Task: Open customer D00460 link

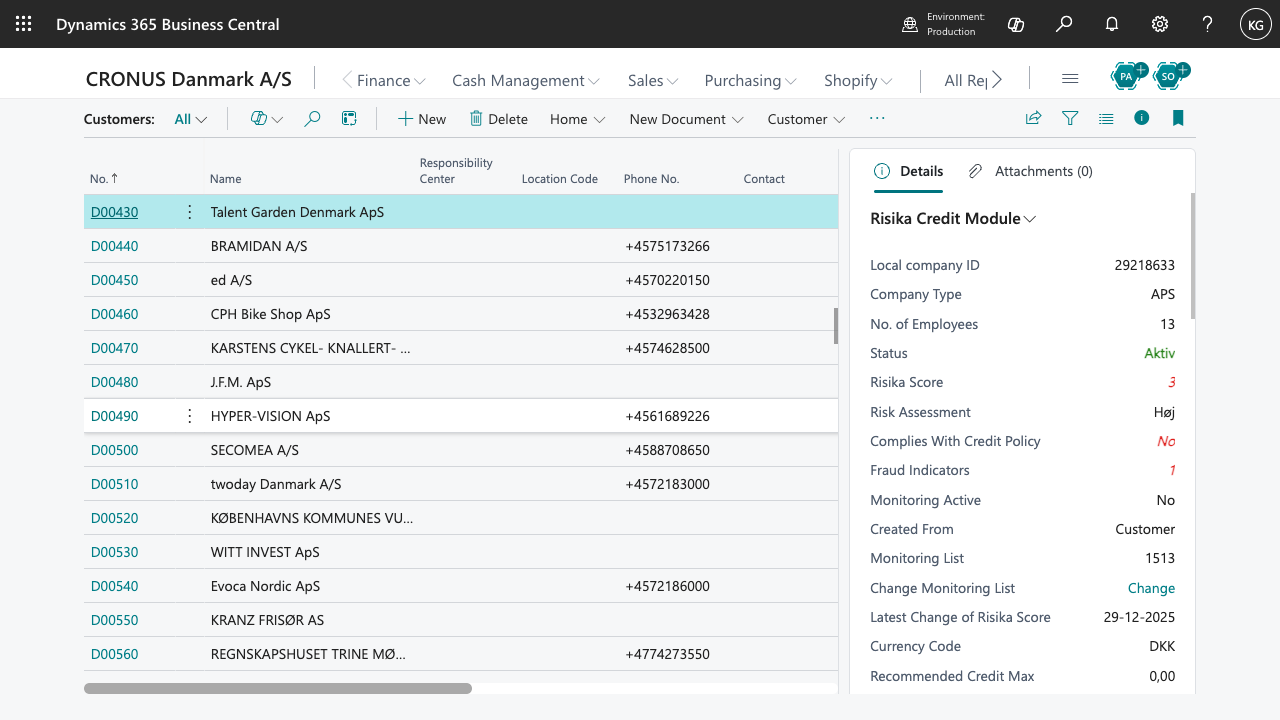Action: pos(114,314)
